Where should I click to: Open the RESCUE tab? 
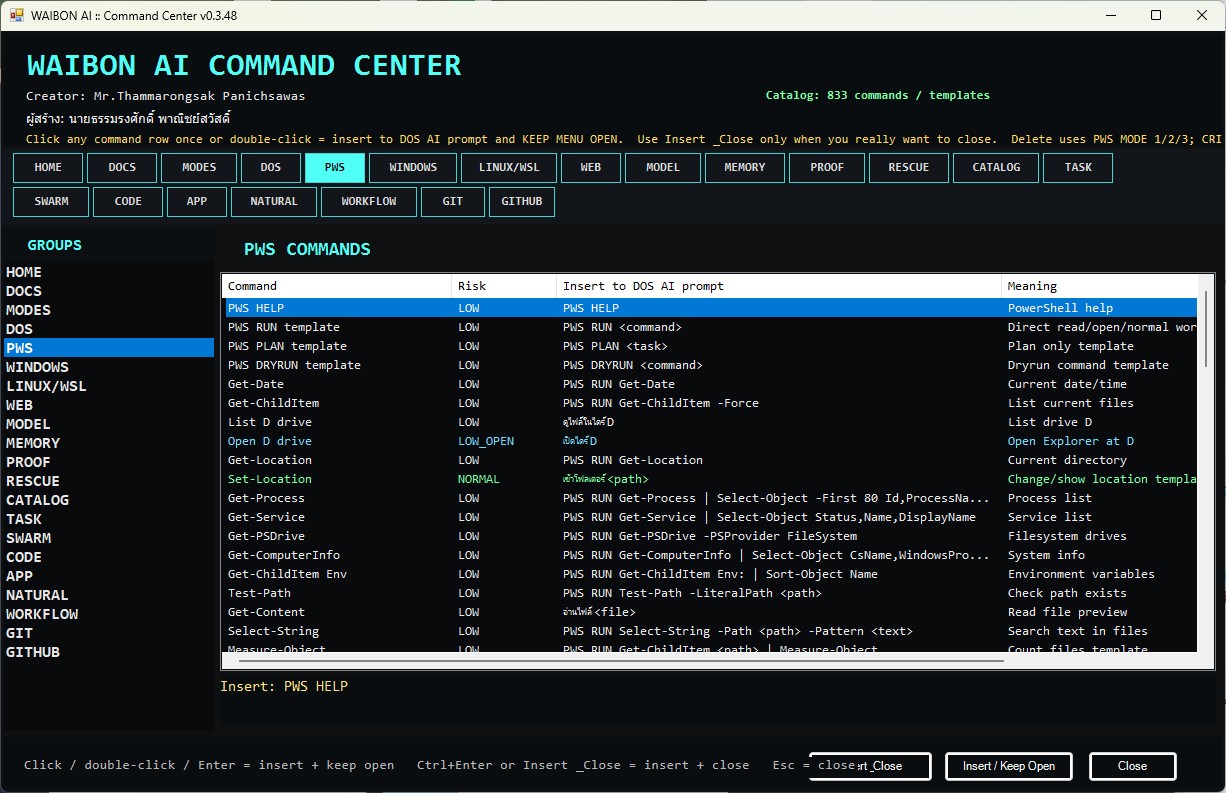909,168
